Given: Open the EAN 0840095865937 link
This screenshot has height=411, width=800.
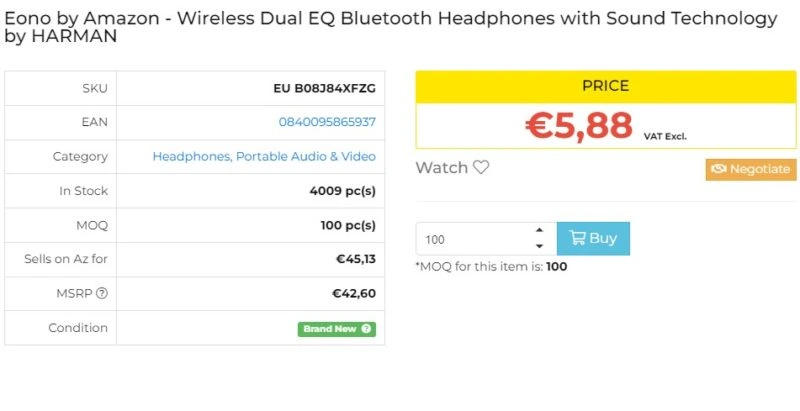Looking at the screenshot, I should pyautogui.click(x=327, y=122).
